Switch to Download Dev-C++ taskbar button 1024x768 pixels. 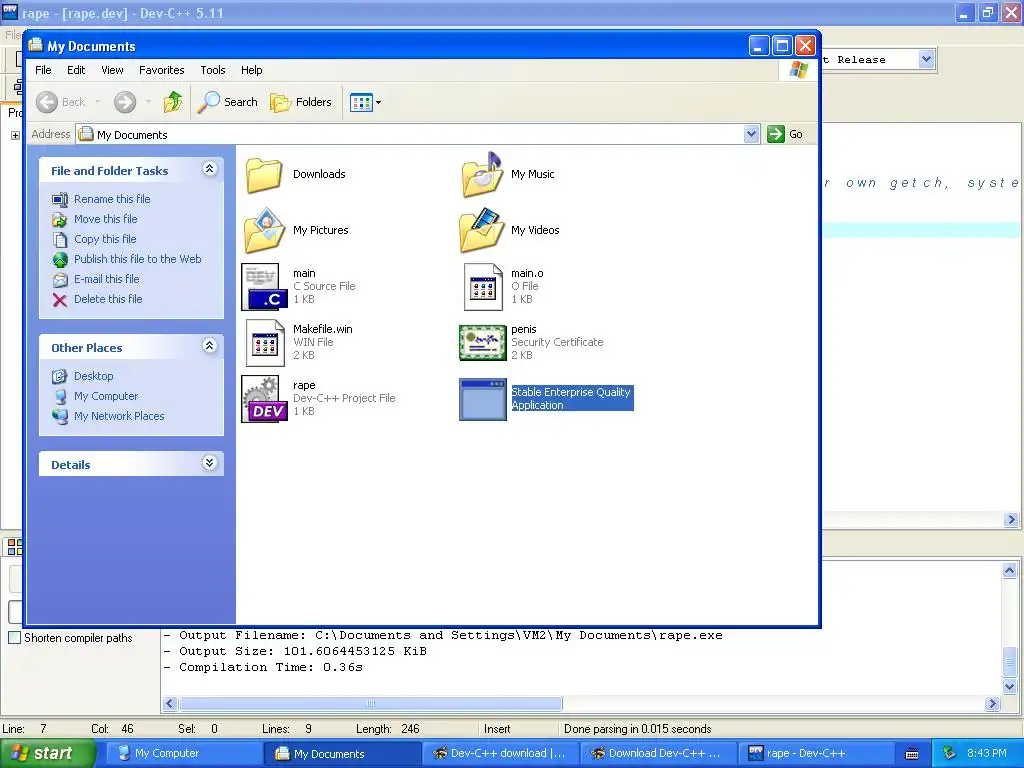[x=656, y=754]
